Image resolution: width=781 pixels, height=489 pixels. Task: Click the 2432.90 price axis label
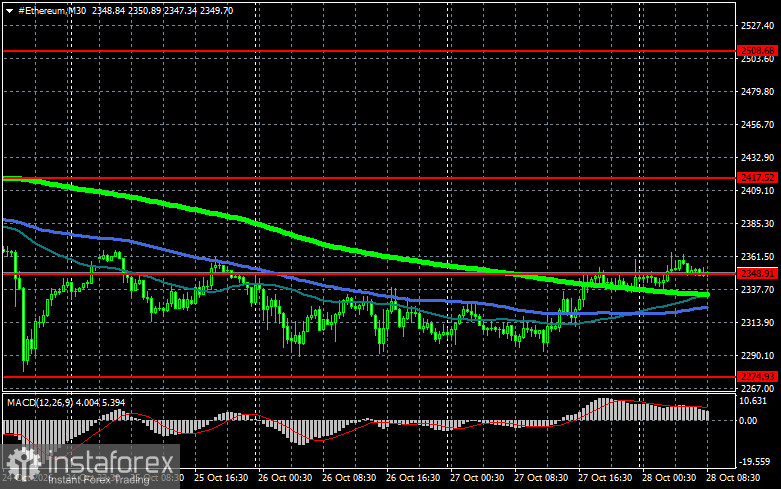pos(758,157)
